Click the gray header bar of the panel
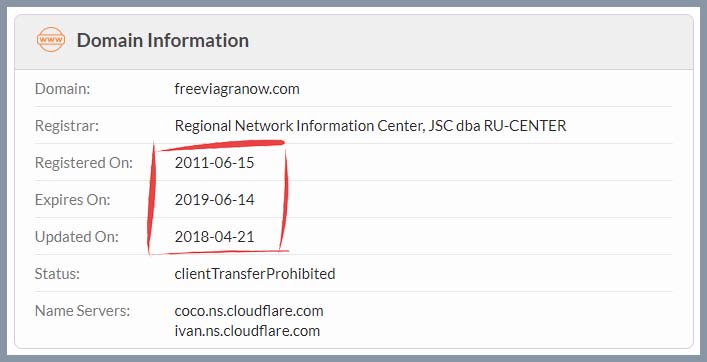The width and height of the screenshot is (707, 362). coord(354,42)
